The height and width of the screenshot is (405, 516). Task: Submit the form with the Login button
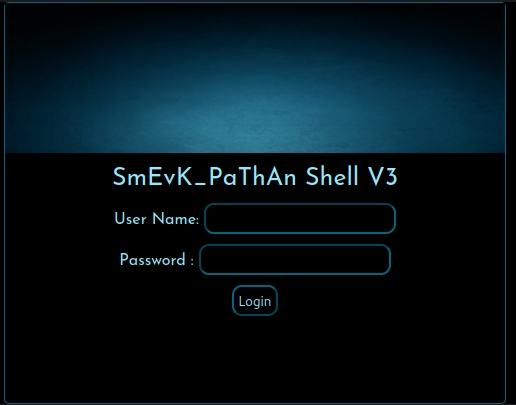pyautogui.click(x=255, y=301)
